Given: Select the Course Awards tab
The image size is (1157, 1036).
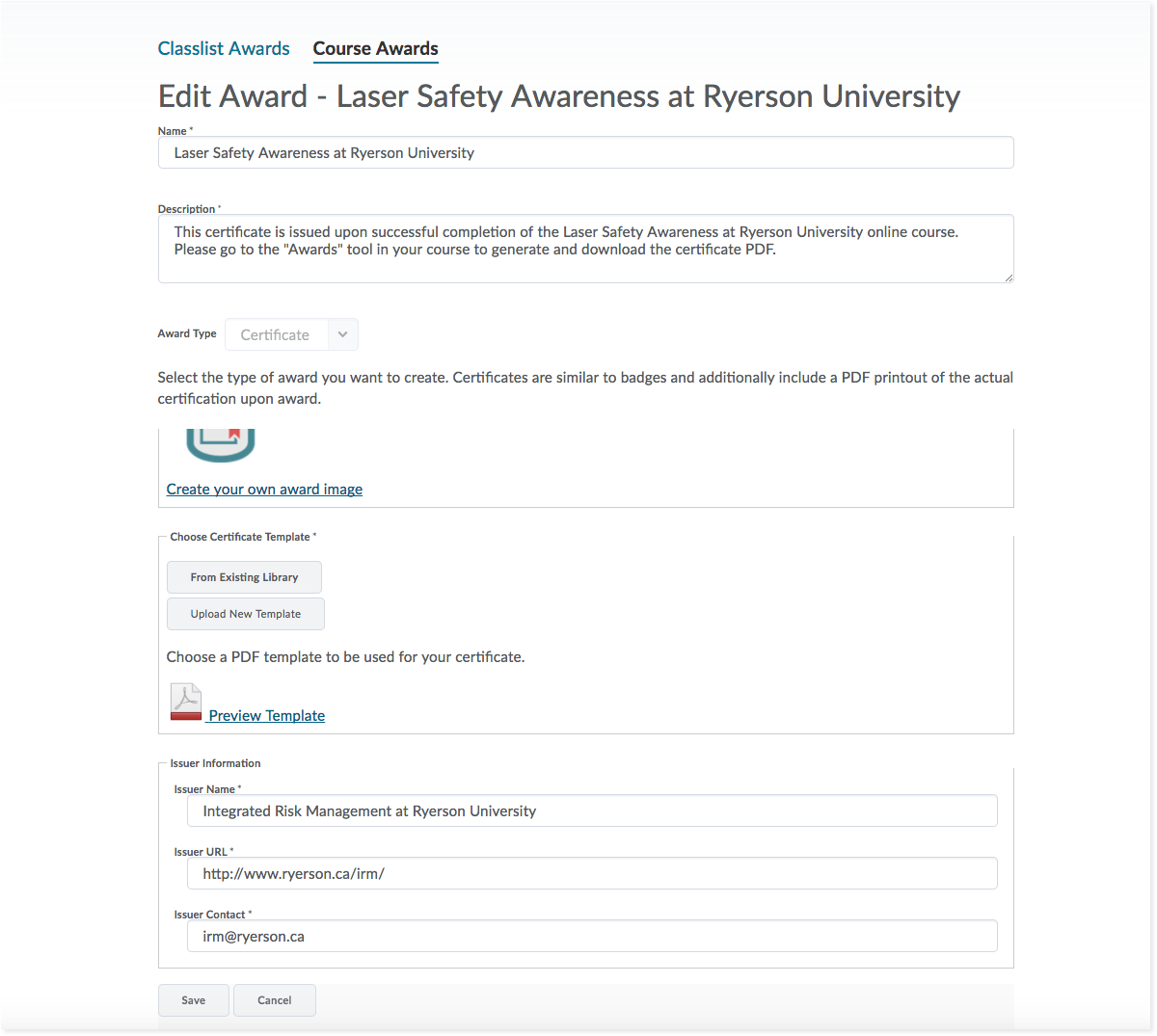Looking at the screenshot, I should (x=375, y=48).
